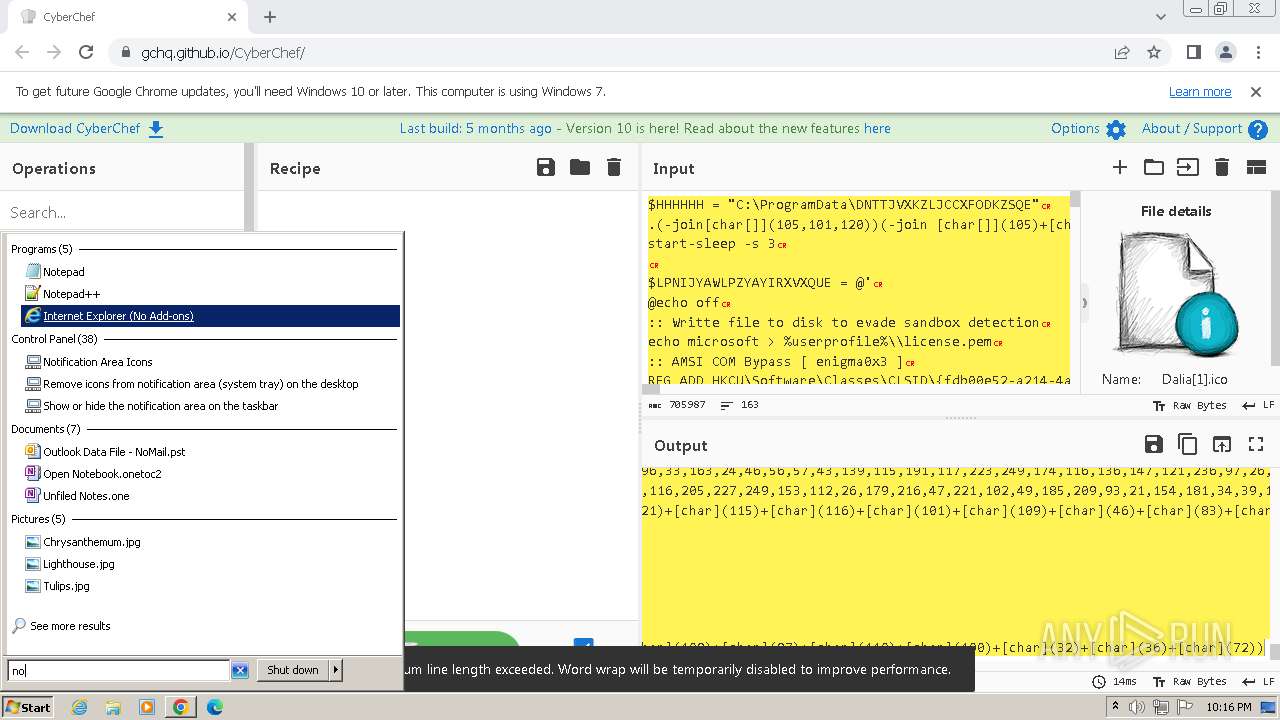
Task: Save output to file
Action: tap(1154, 444)
